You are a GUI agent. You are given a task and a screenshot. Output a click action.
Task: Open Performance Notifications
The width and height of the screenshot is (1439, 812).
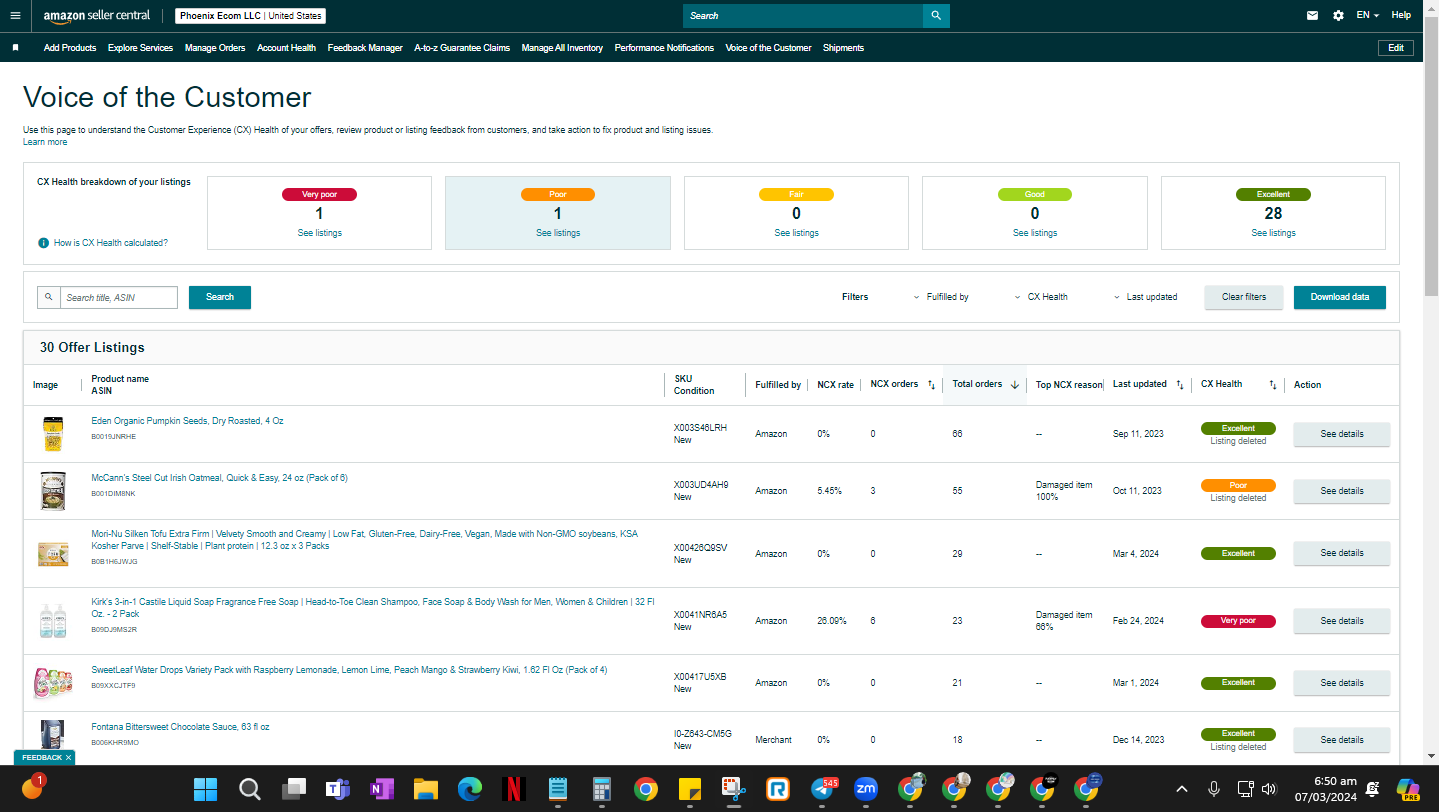point(664,48)
